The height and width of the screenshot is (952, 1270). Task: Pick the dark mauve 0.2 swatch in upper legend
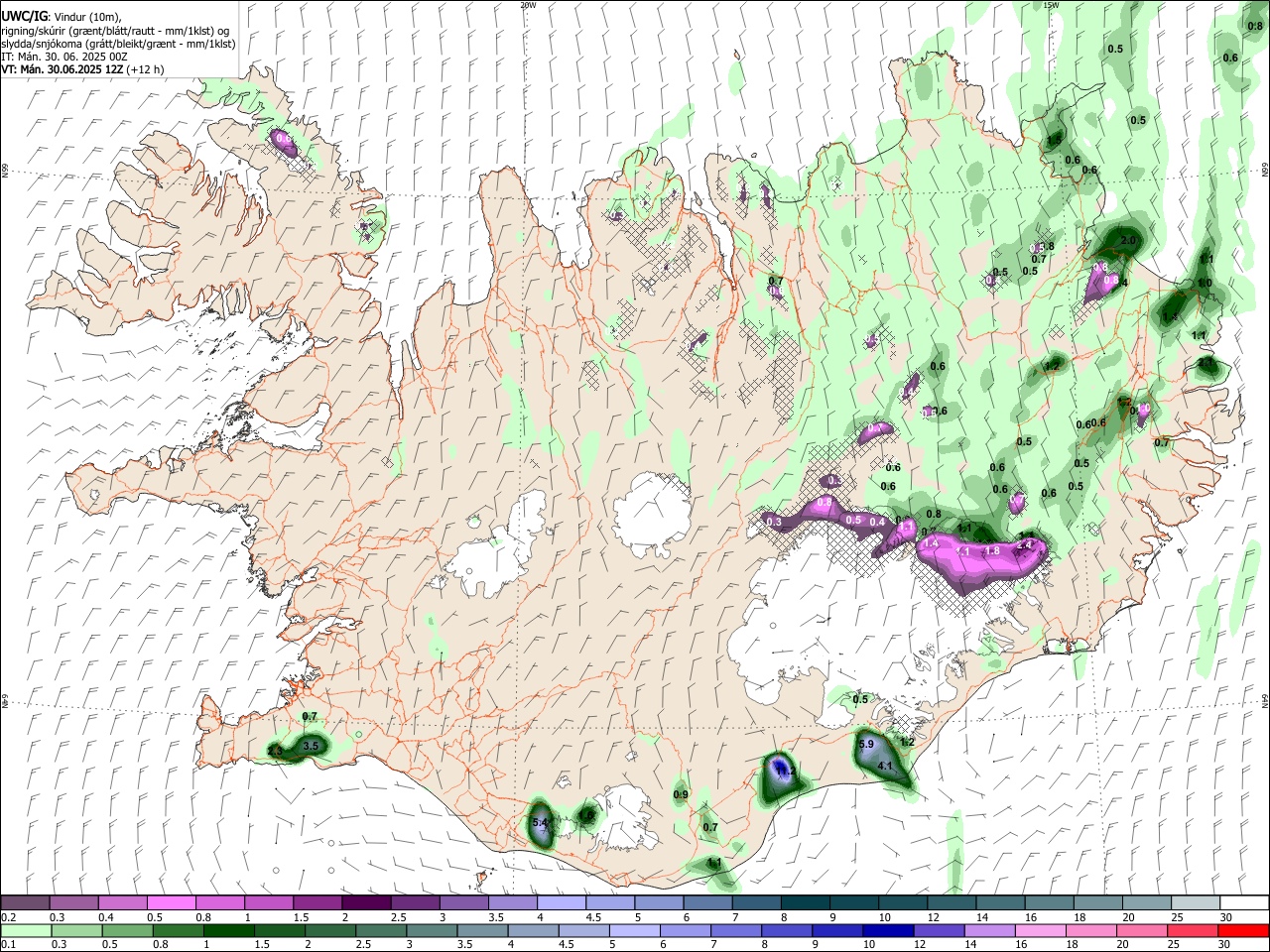[x=25, y=903]
